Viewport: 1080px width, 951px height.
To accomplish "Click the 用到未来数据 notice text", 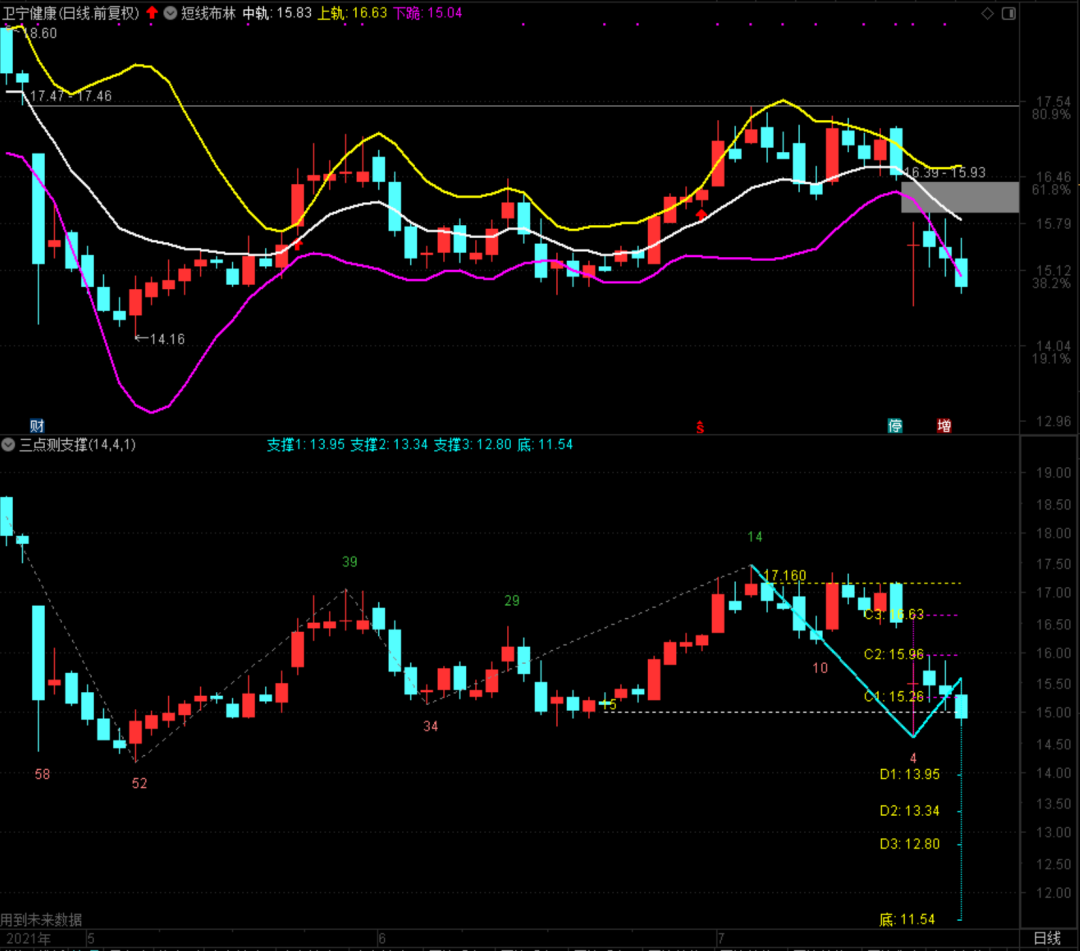I will (x=41, y=920).
